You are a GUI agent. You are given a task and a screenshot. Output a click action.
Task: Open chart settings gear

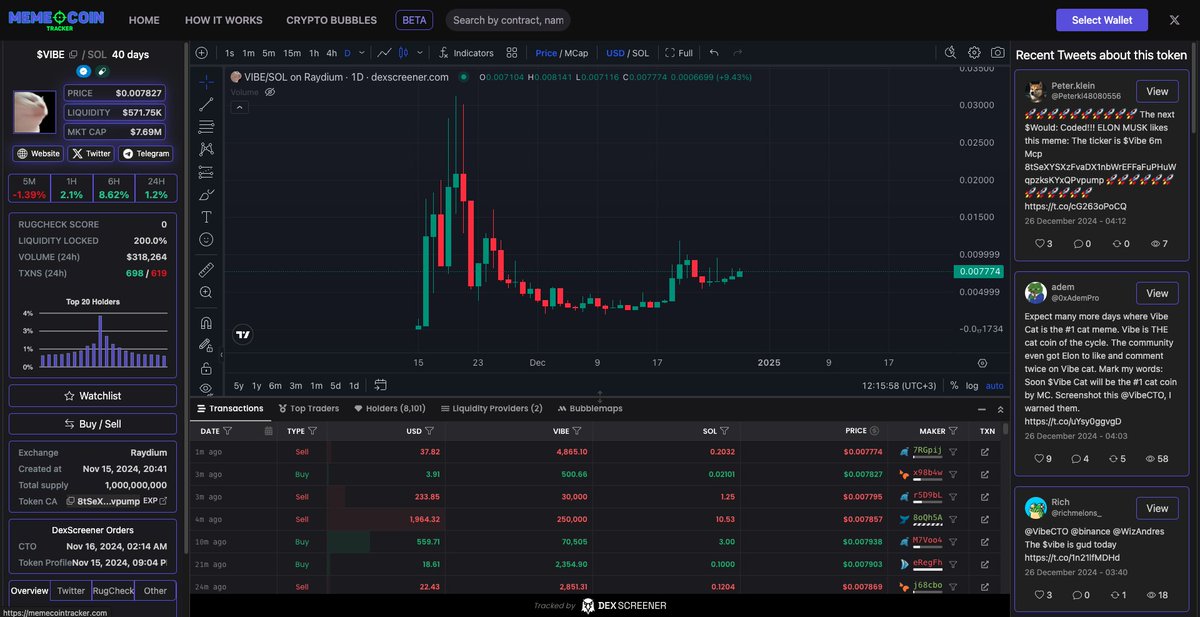[975, 53]
